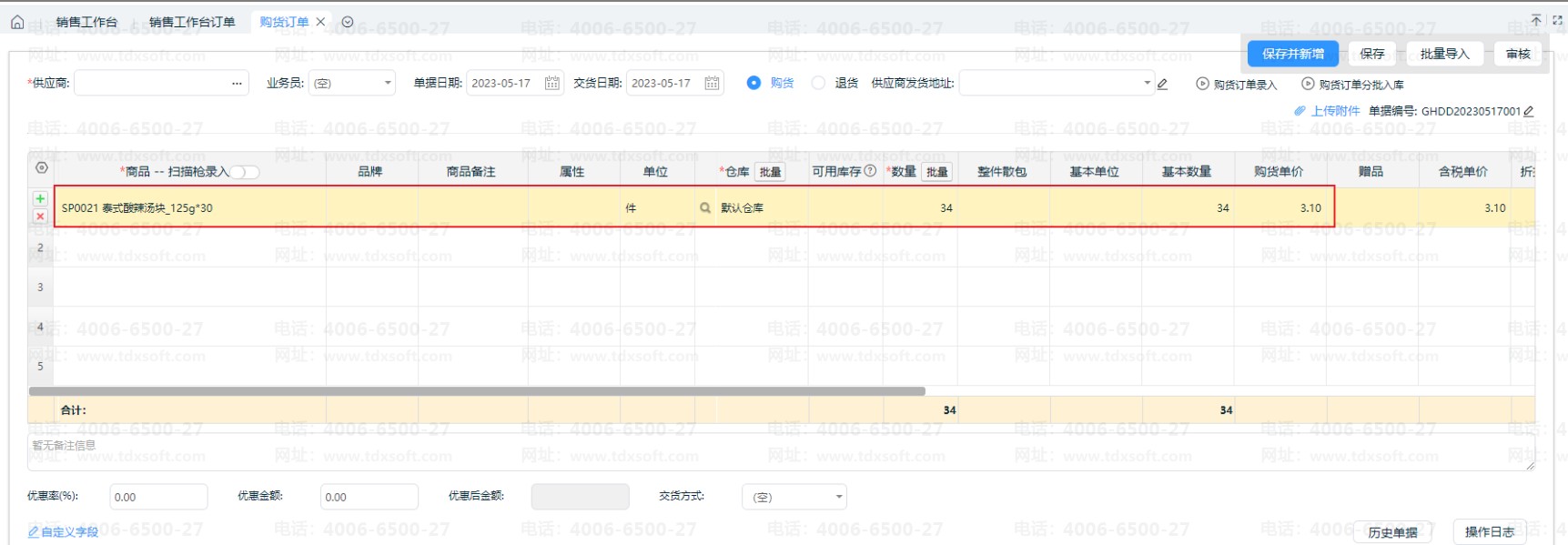Open the tab list dropdown circle icon
The height and width of the screenshot is (545, 1568).
click(348, 22)
